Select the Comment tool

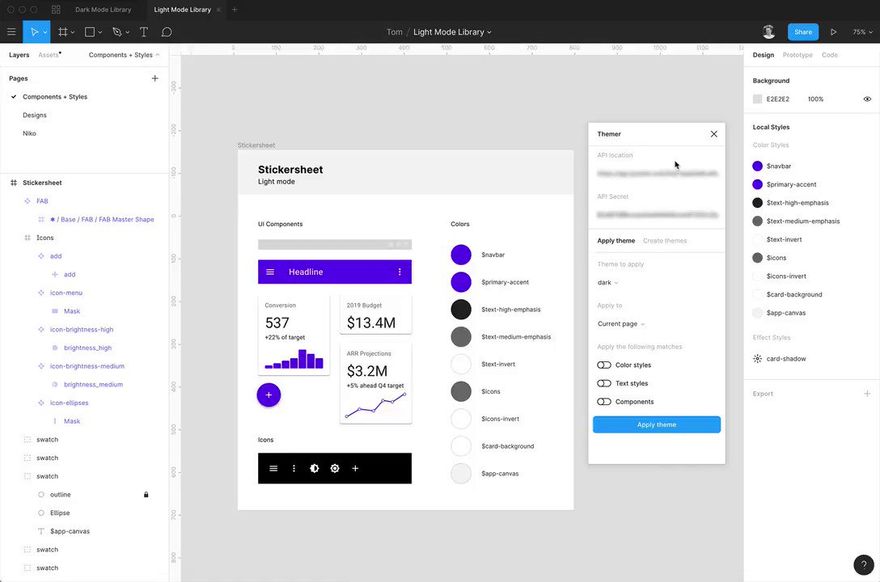167,32
